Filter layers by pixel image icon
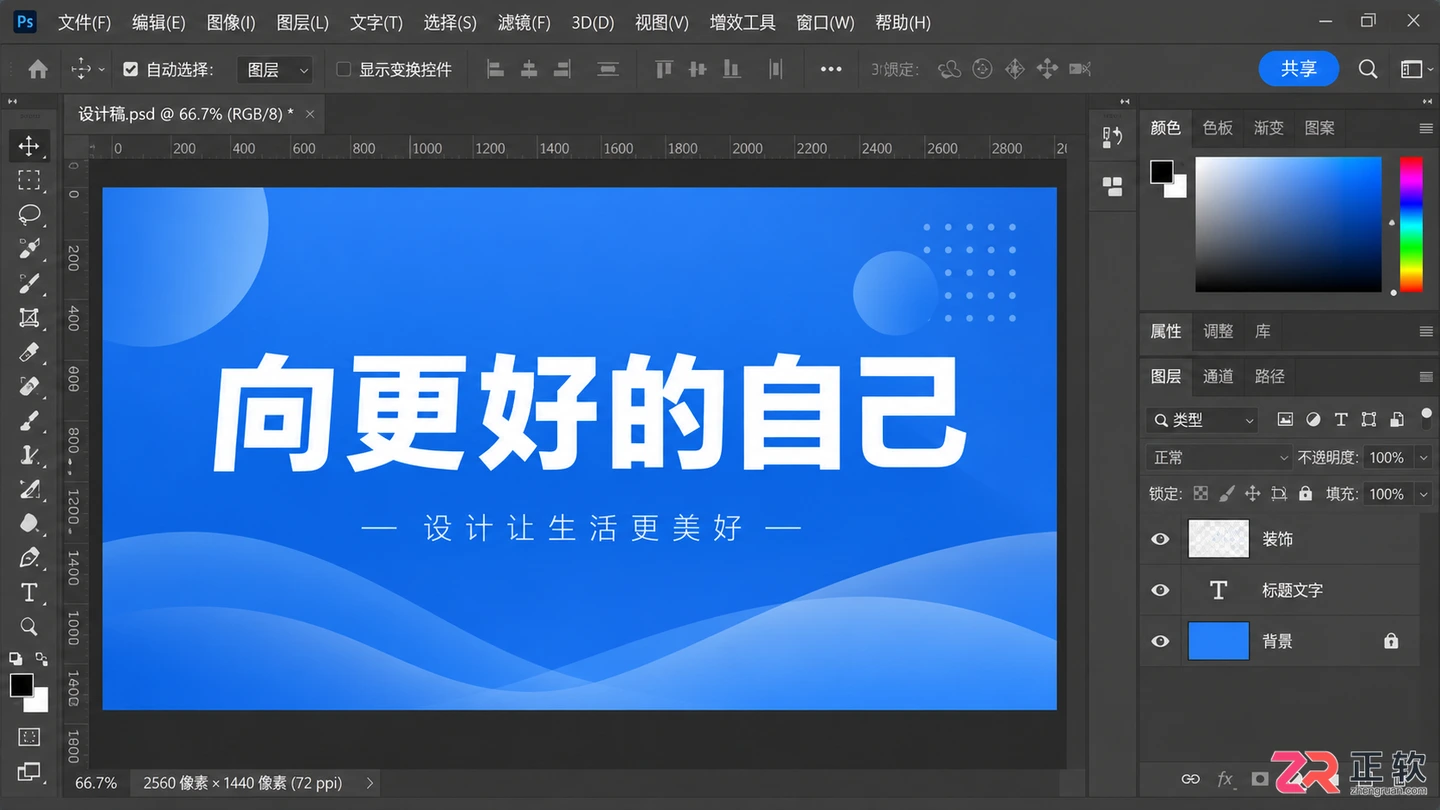Image resolution: width=1440 pixels, height=810 pixels. point(1285,420)
